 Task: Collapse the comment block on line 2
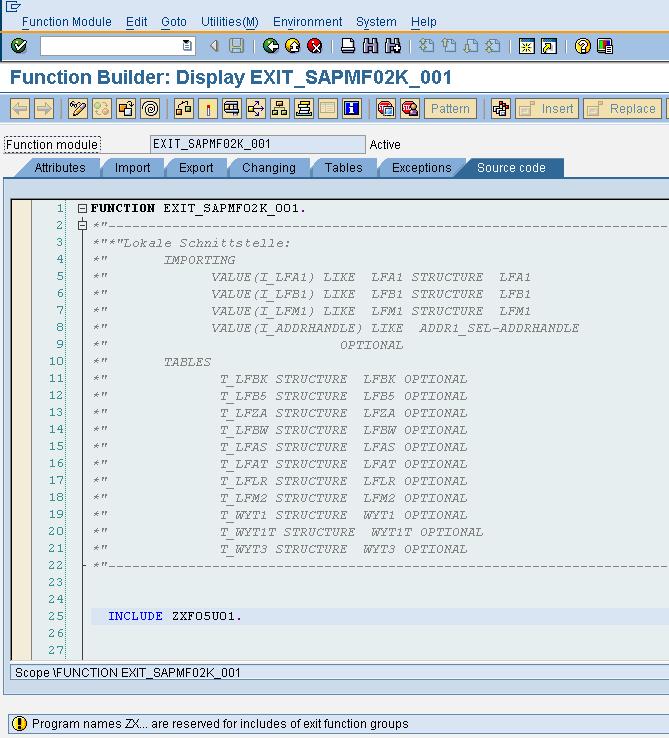pos(82,225)
